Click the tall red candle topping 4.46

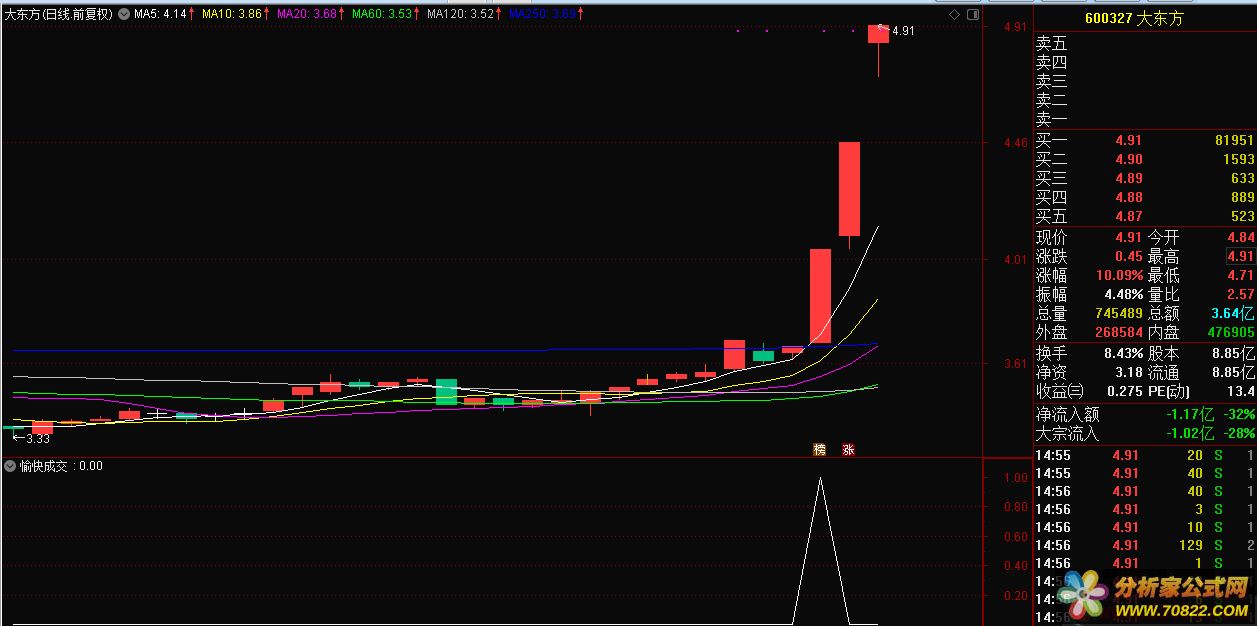click(x=849, y=189)
